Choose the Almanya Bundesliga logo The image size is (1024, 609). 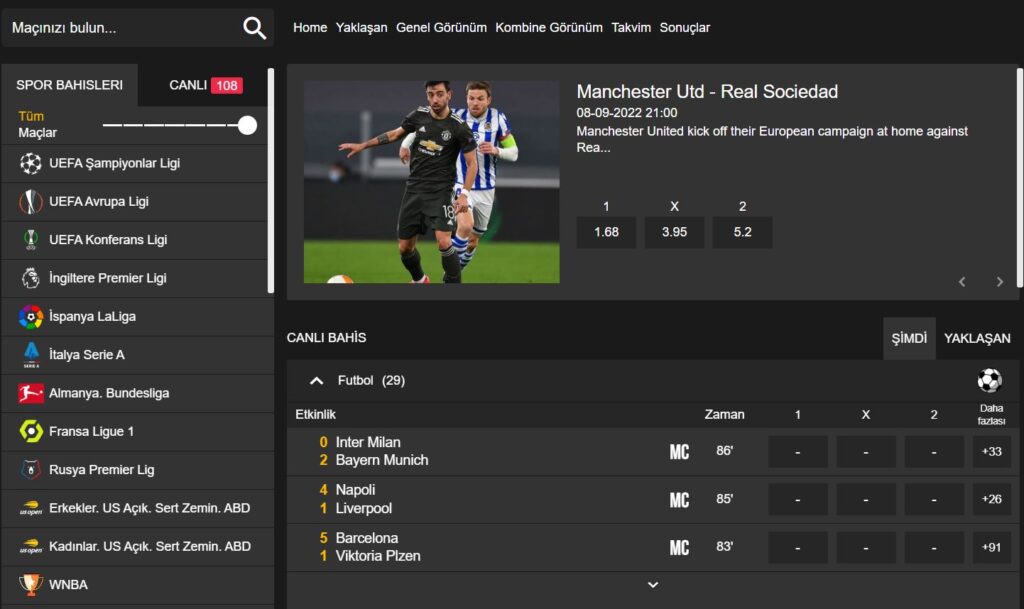click(x=31, y=393)
